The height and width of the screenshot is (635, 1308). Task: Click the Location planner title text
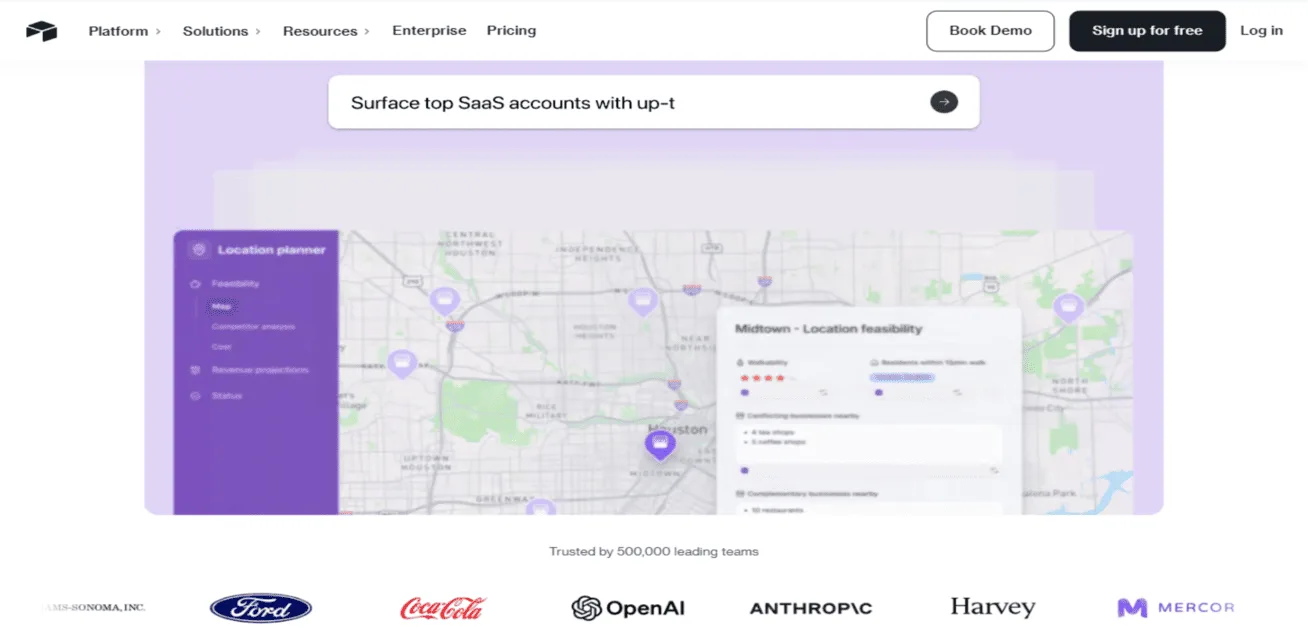pyautogui.click(x=271, y=250)
